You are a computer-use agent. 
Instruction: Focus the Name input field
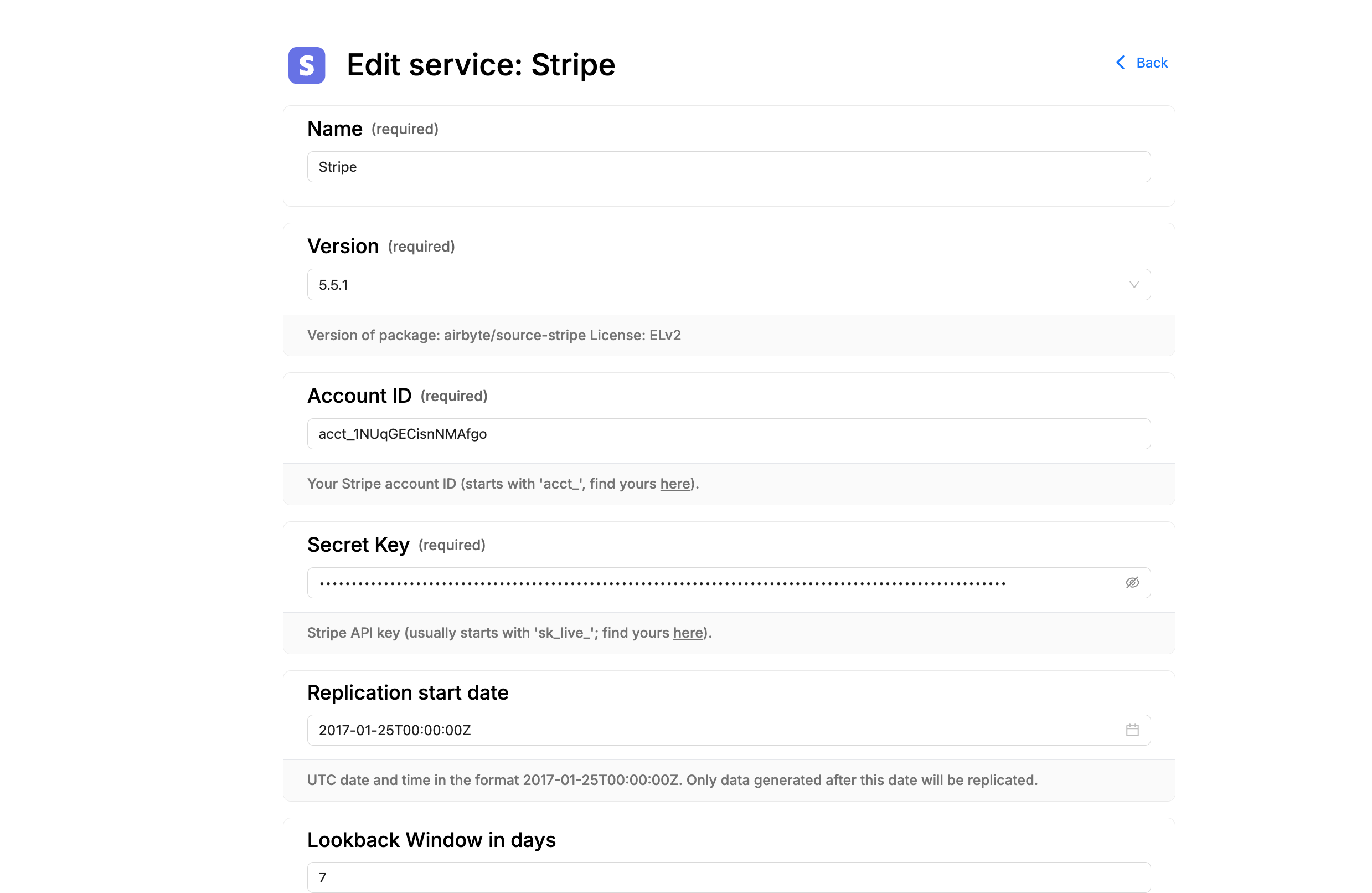tap(729, 167)
